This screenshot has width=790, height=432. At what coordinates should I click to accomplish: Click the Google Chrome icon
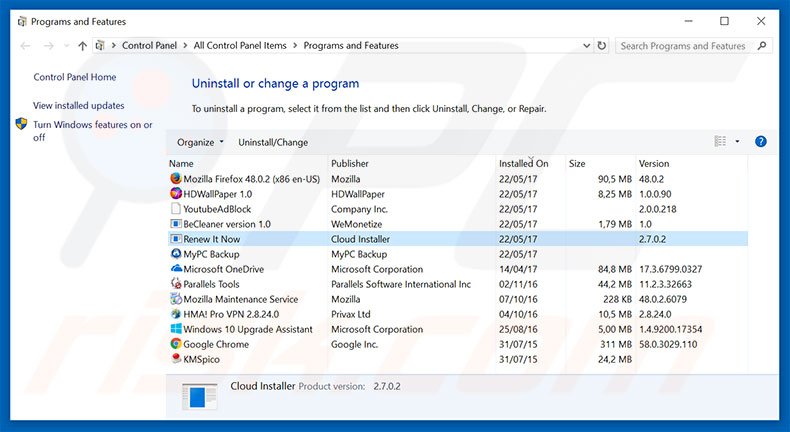(176, 344)
